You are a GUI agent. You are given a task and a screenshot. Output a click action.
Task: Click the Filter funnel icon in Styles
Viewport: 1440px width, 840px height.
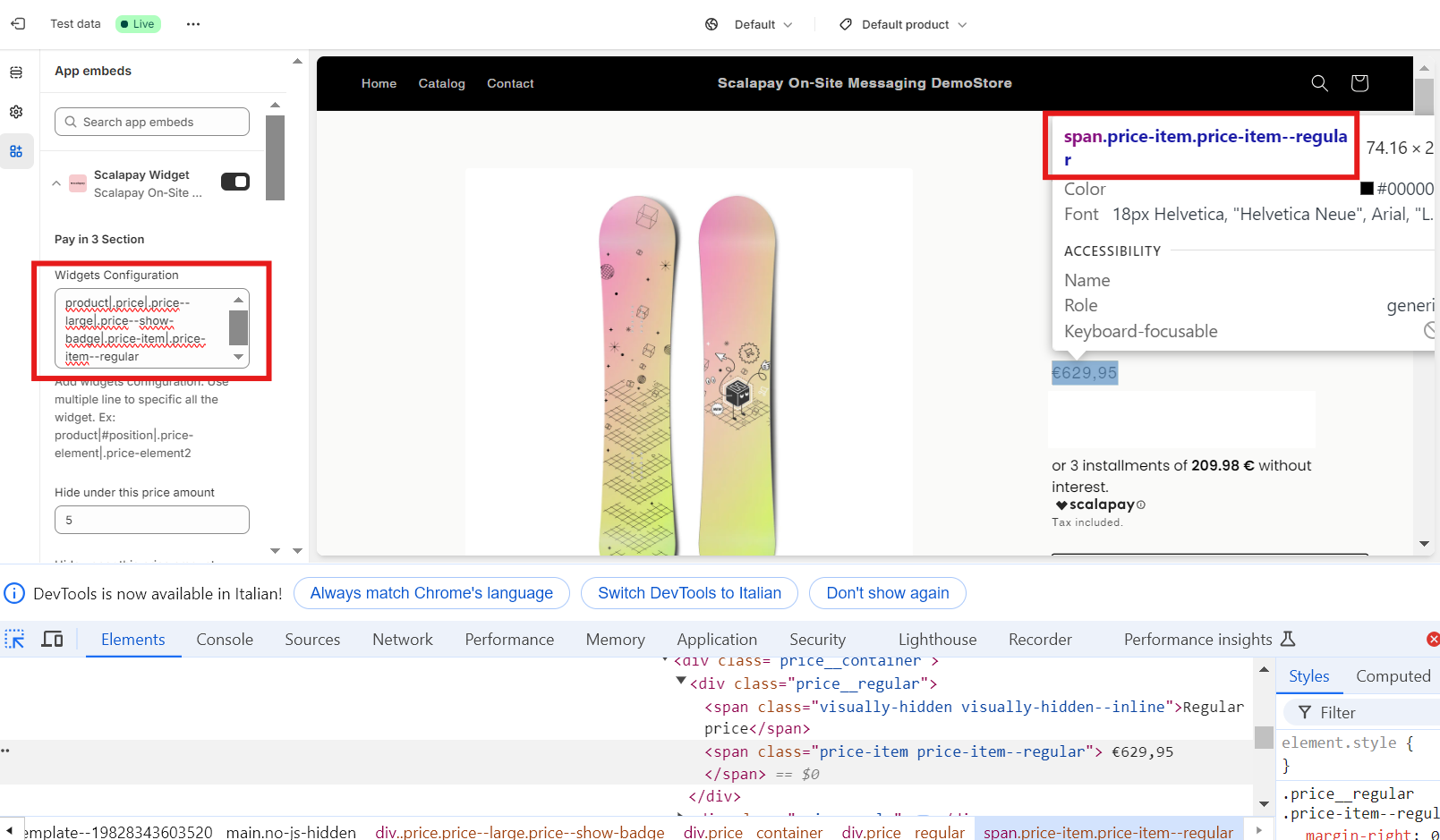click(1305, 713)
